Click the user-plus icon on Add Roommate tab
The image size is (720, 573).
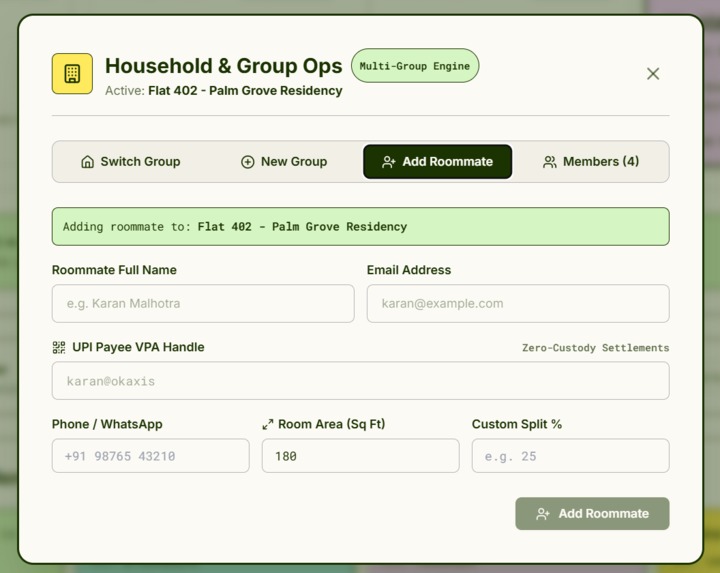click(388, 162)
